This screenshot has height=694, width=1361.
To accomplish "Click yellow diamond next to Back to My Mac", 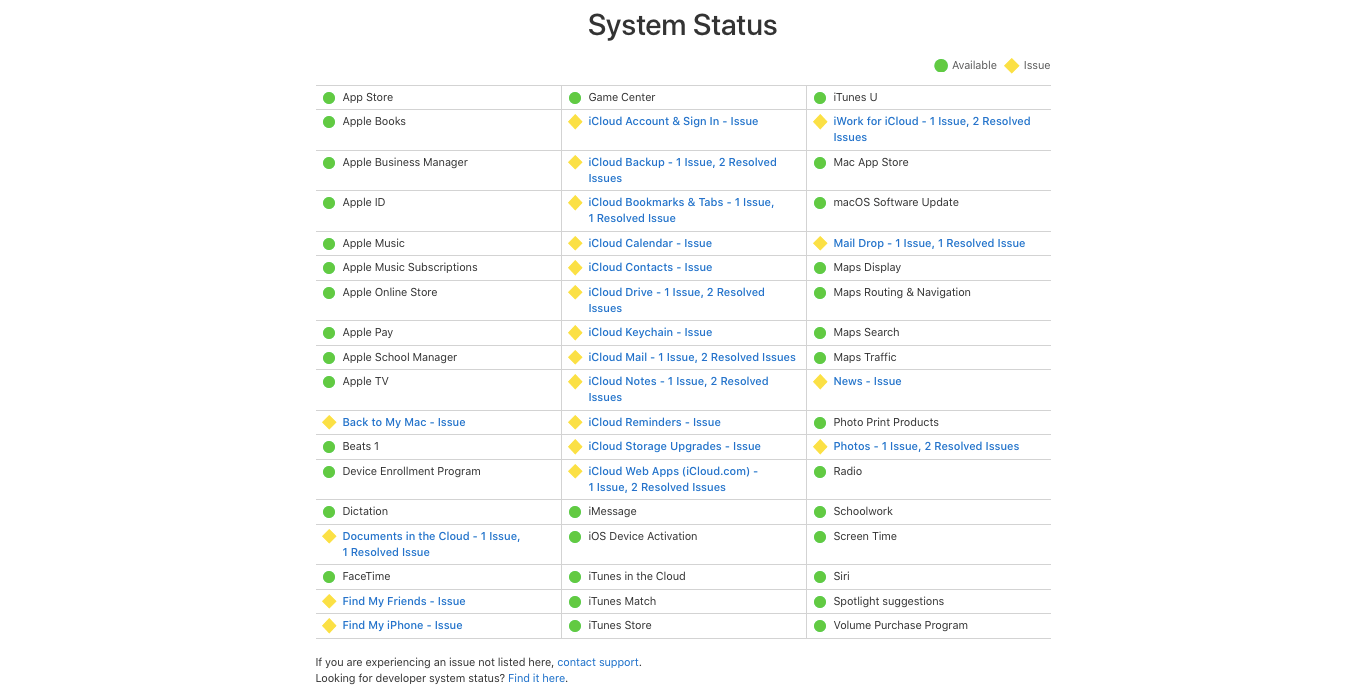I will pos(329,422).
